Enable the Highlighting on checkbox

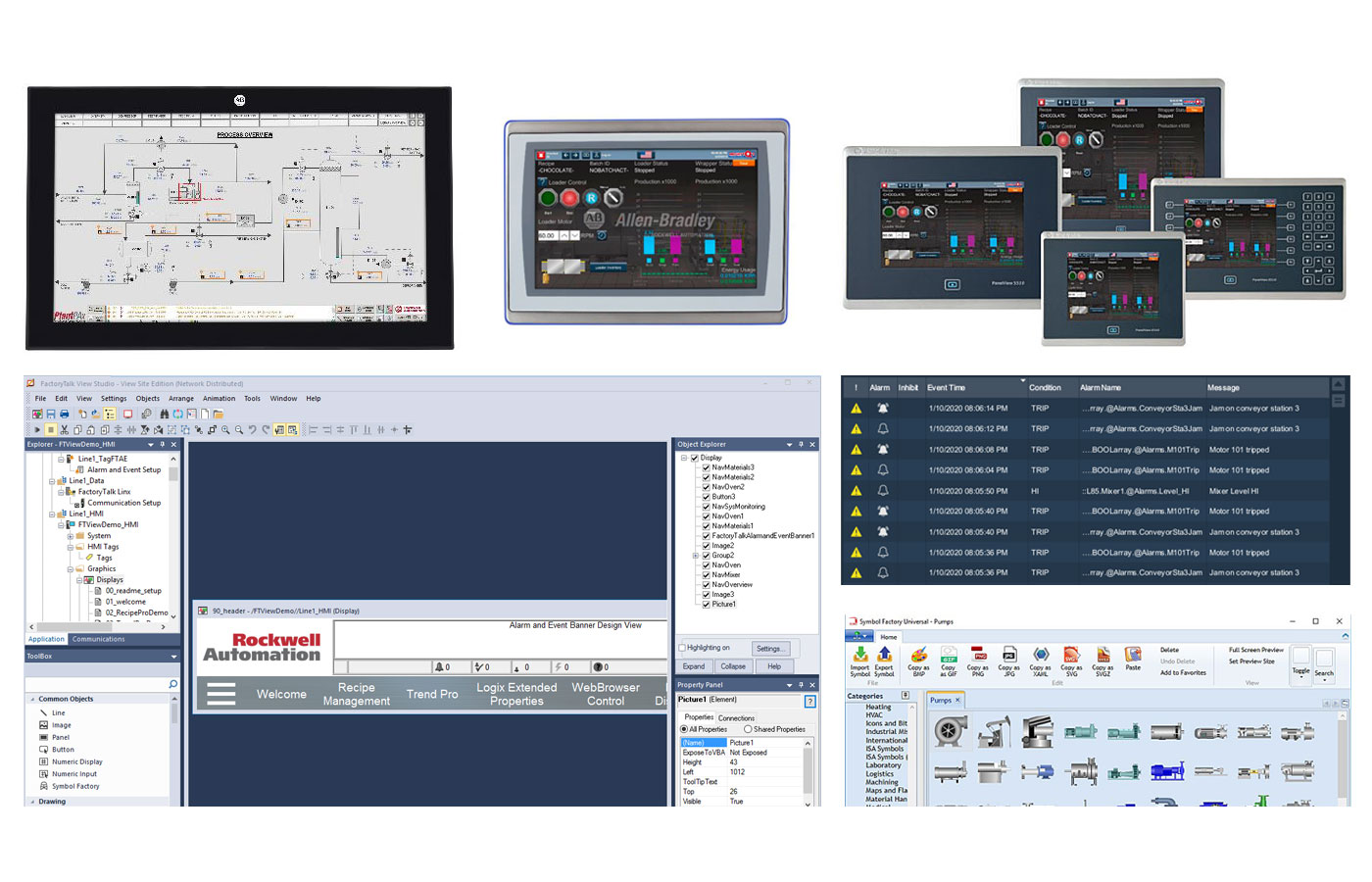click(x=682, y=648)
